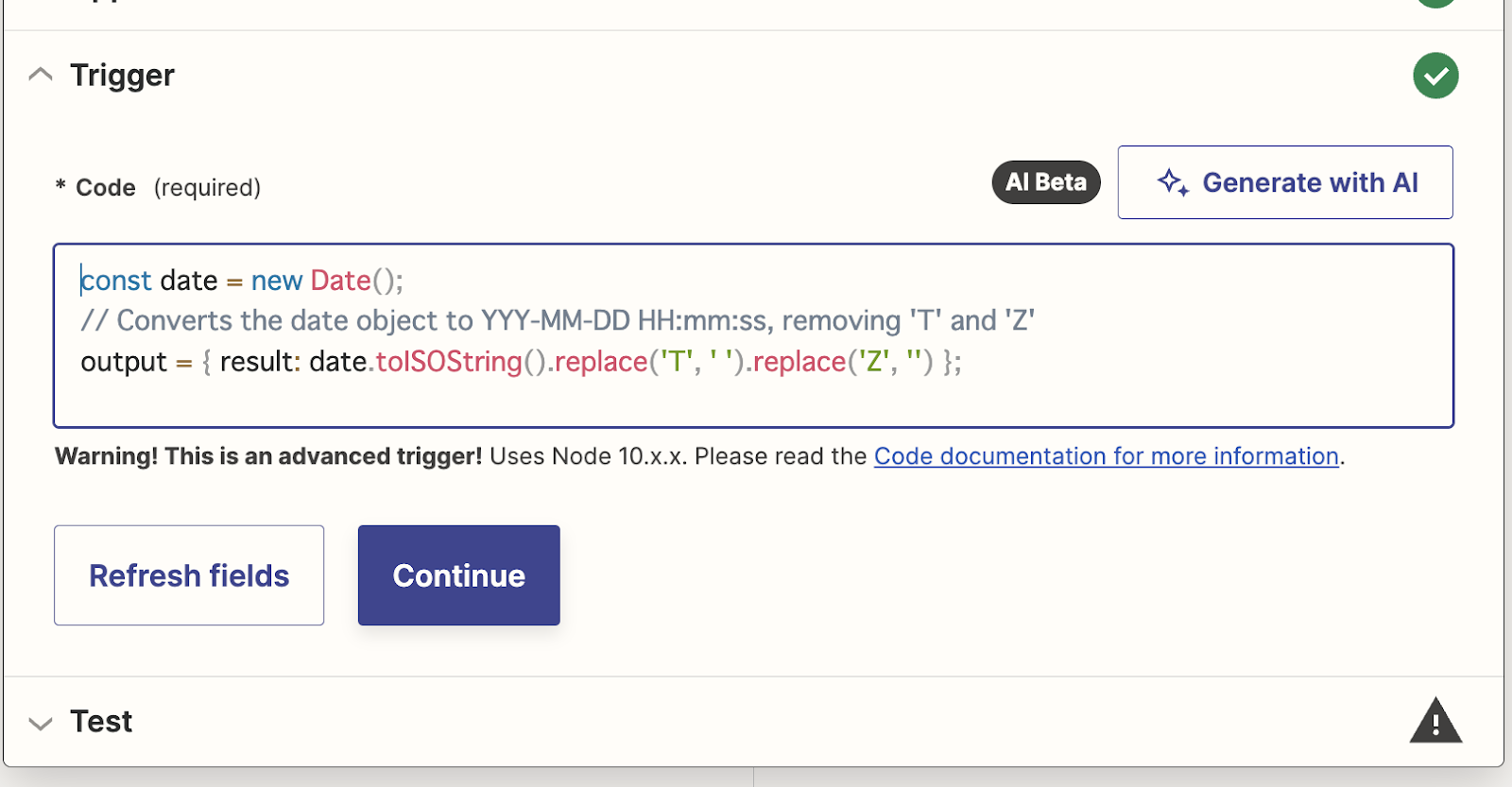Expand the Test section chevron

pyautogui.click(x=41, y=724)
